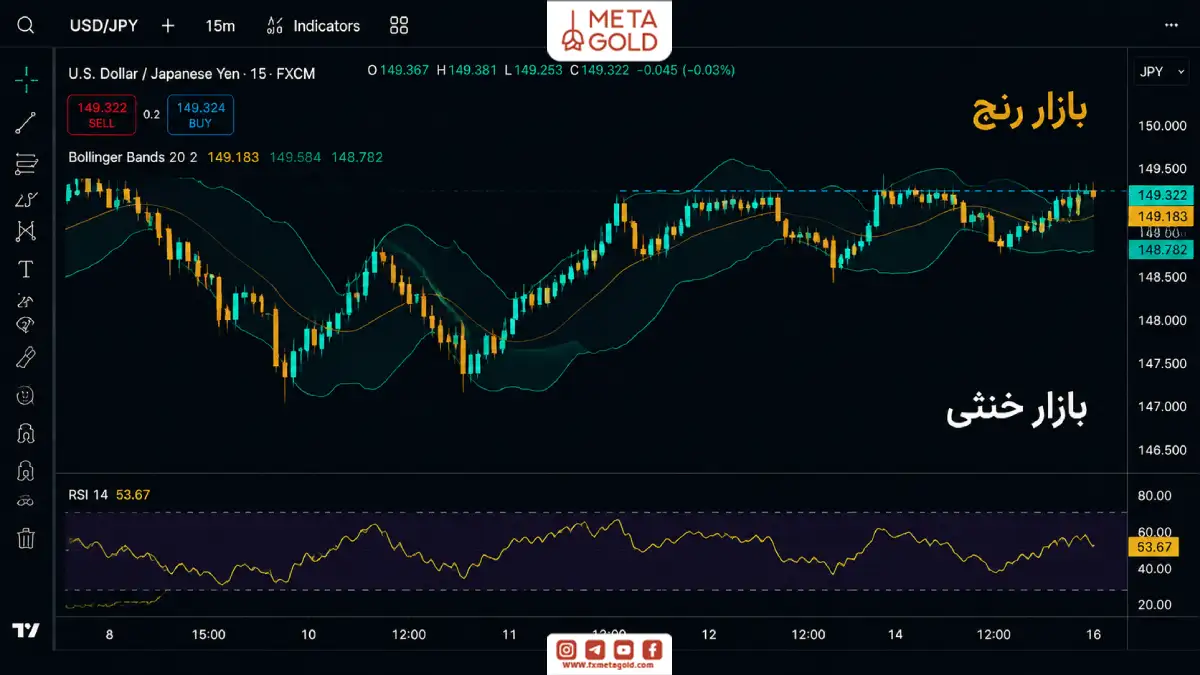Click the 149.183 orange price axis label
The image size is (1200, 675).
point(1159,216)
